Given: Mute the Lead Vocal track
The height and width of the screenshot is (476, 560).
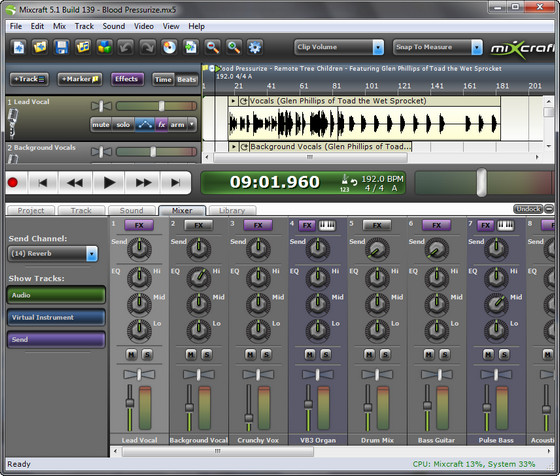Looking at the screenshot, I should 101,125.
